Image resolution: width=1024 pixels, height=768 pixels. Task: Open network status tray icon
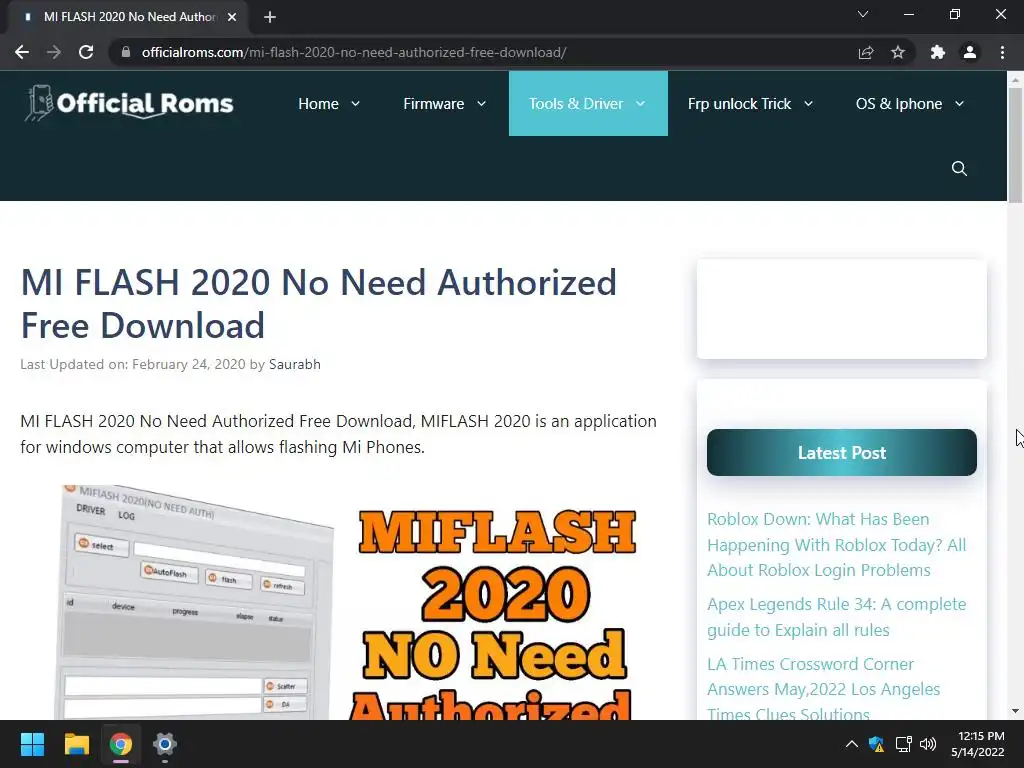click(x=903, y=744)
